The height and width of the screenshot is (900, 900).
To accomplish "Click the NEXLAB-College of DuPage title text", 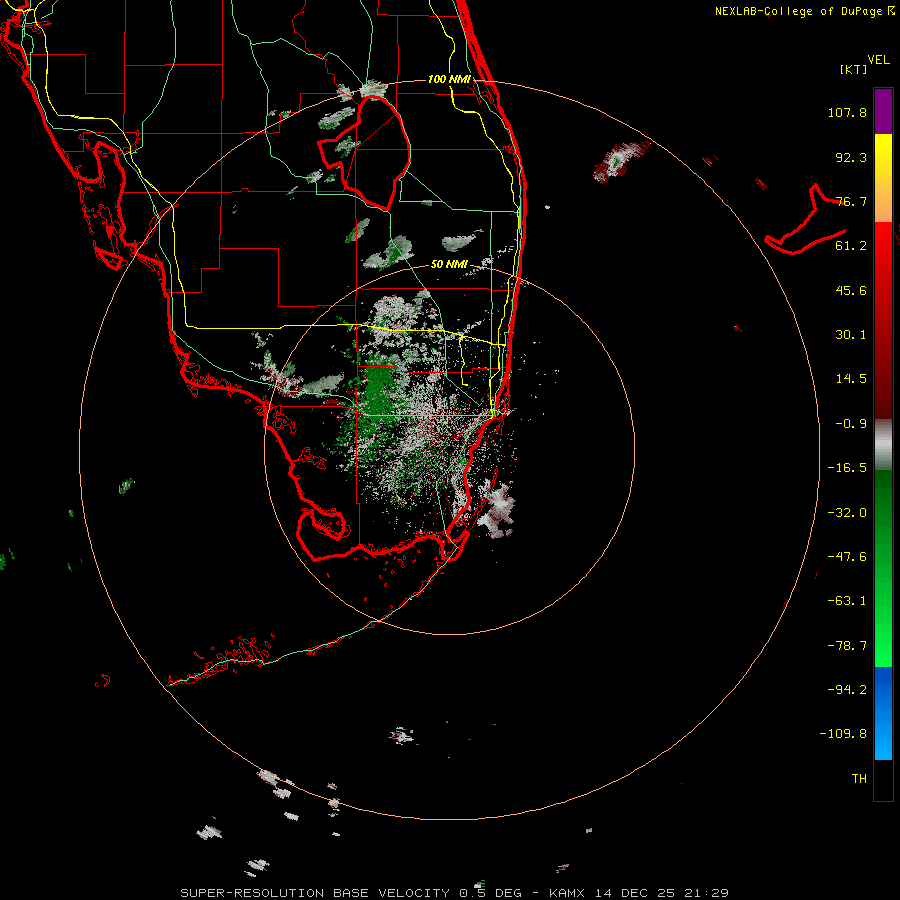I will 799,11.
